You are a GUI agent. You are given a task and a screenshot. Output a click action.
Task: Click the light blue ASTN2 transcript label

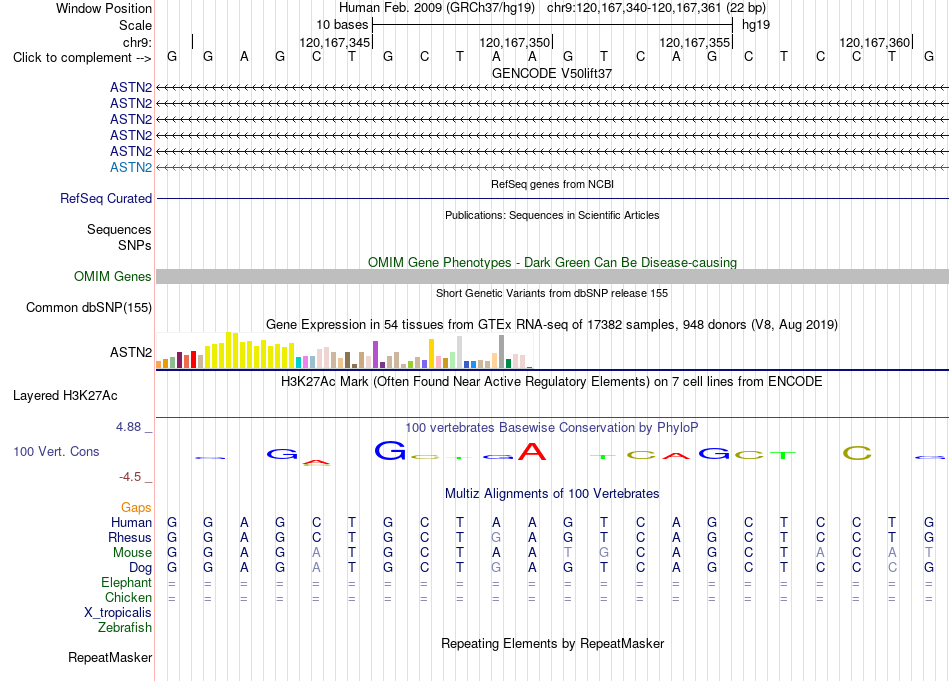[x=131, y=167]
